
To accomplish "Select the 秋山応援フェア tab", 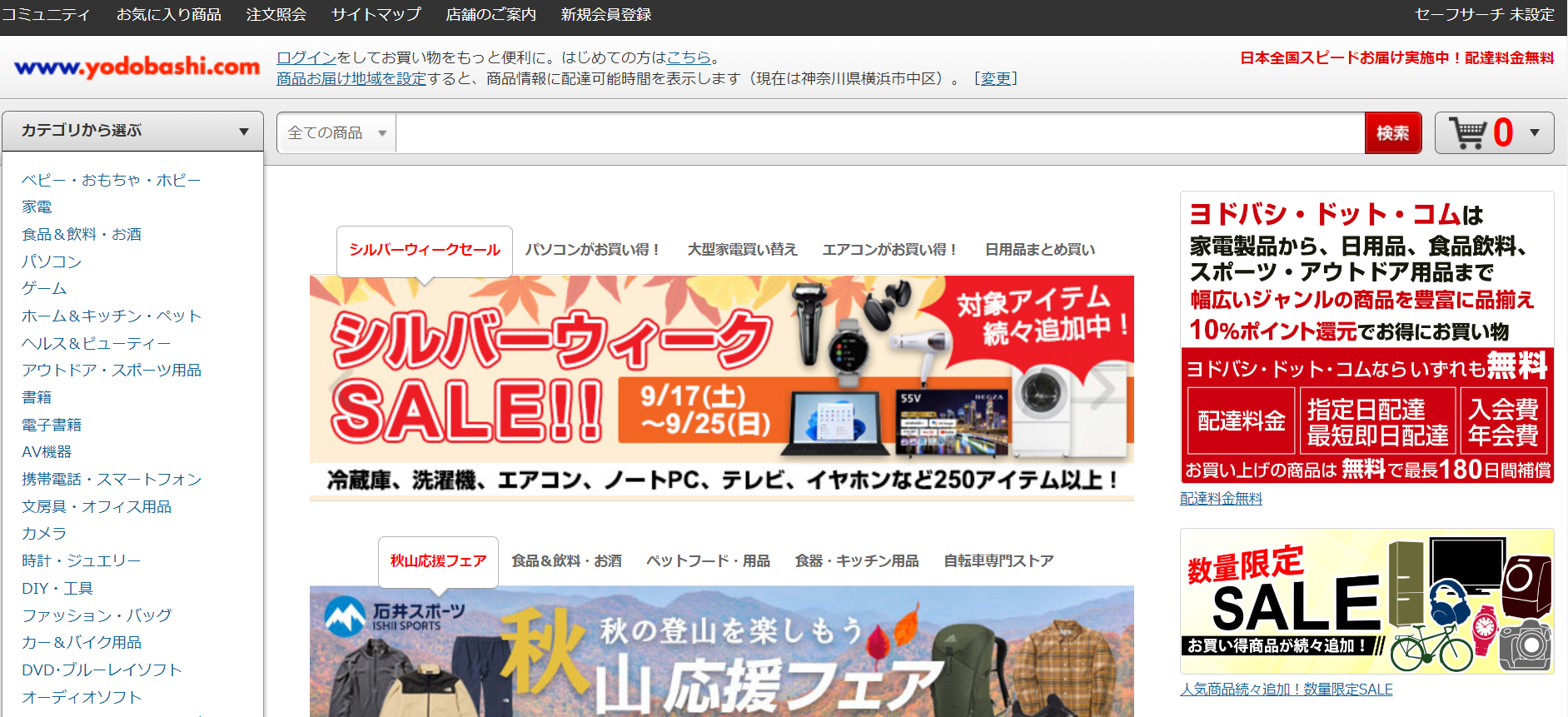I will tap(438, 561).
